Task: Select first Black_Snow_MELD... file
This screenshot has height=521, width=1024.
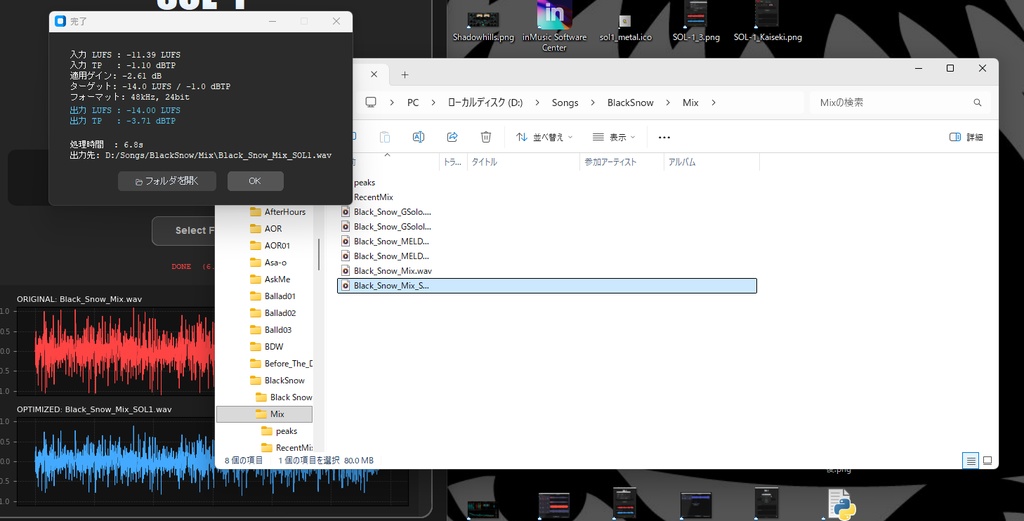Action: tap(385, 242)
